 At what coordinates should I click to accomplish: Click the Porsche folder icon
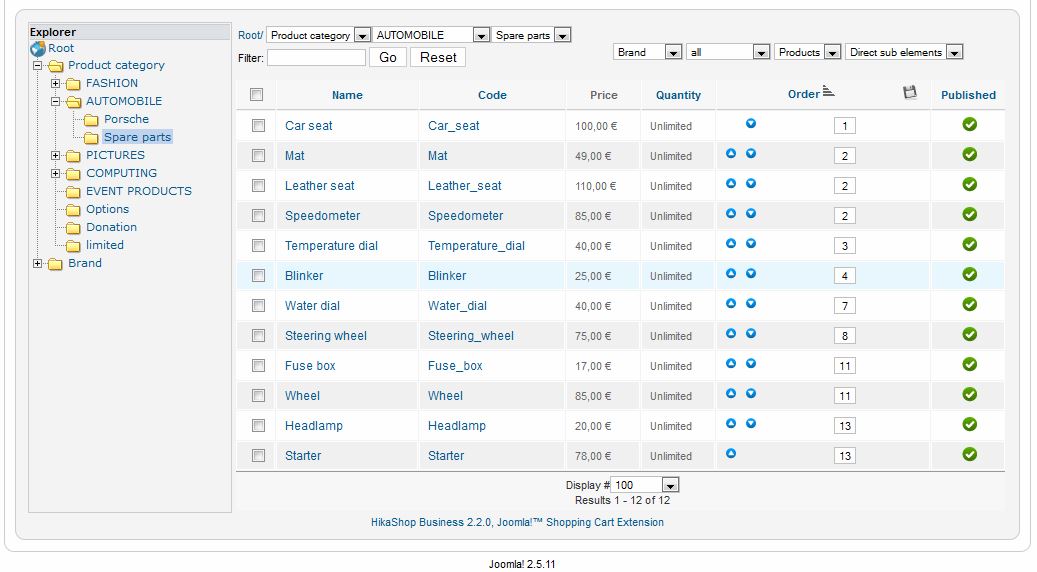point(91,120)
